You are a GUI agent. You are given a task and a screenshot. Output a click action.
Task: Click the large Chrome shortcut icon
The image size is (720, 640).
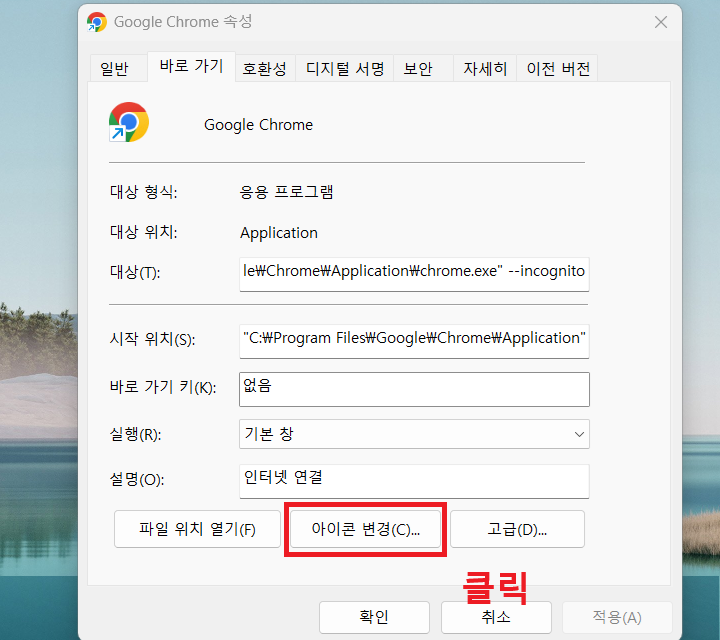(x=129, y=122)
